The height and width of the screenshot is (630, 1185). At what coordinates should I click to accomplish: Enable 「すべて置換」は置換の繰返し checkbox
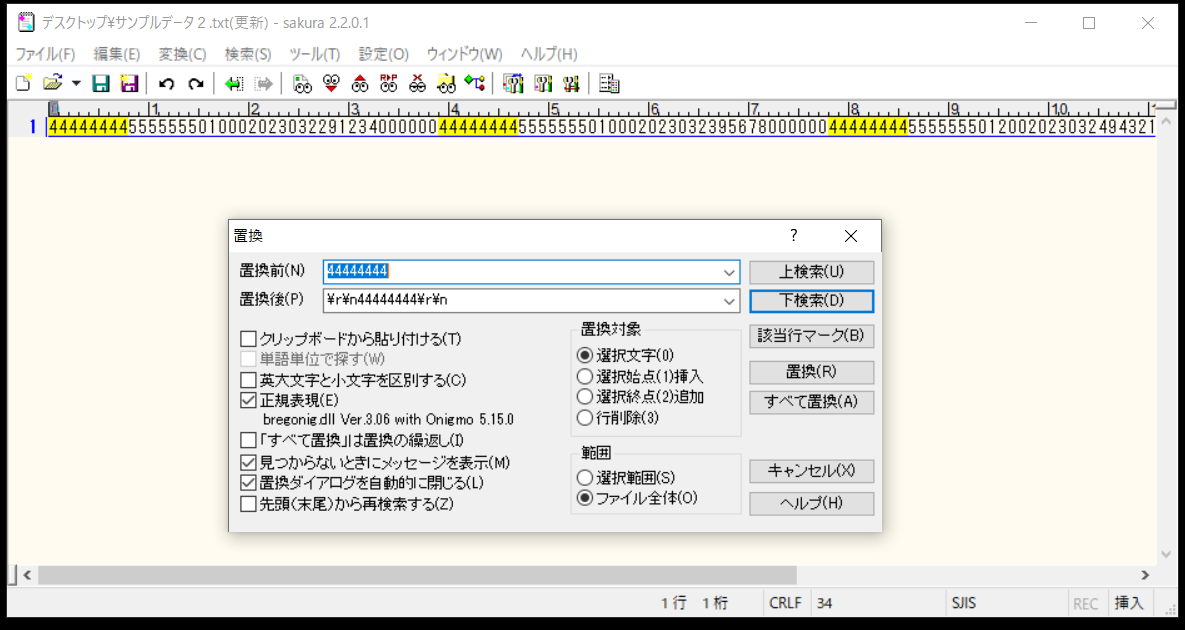pos(248,440)
